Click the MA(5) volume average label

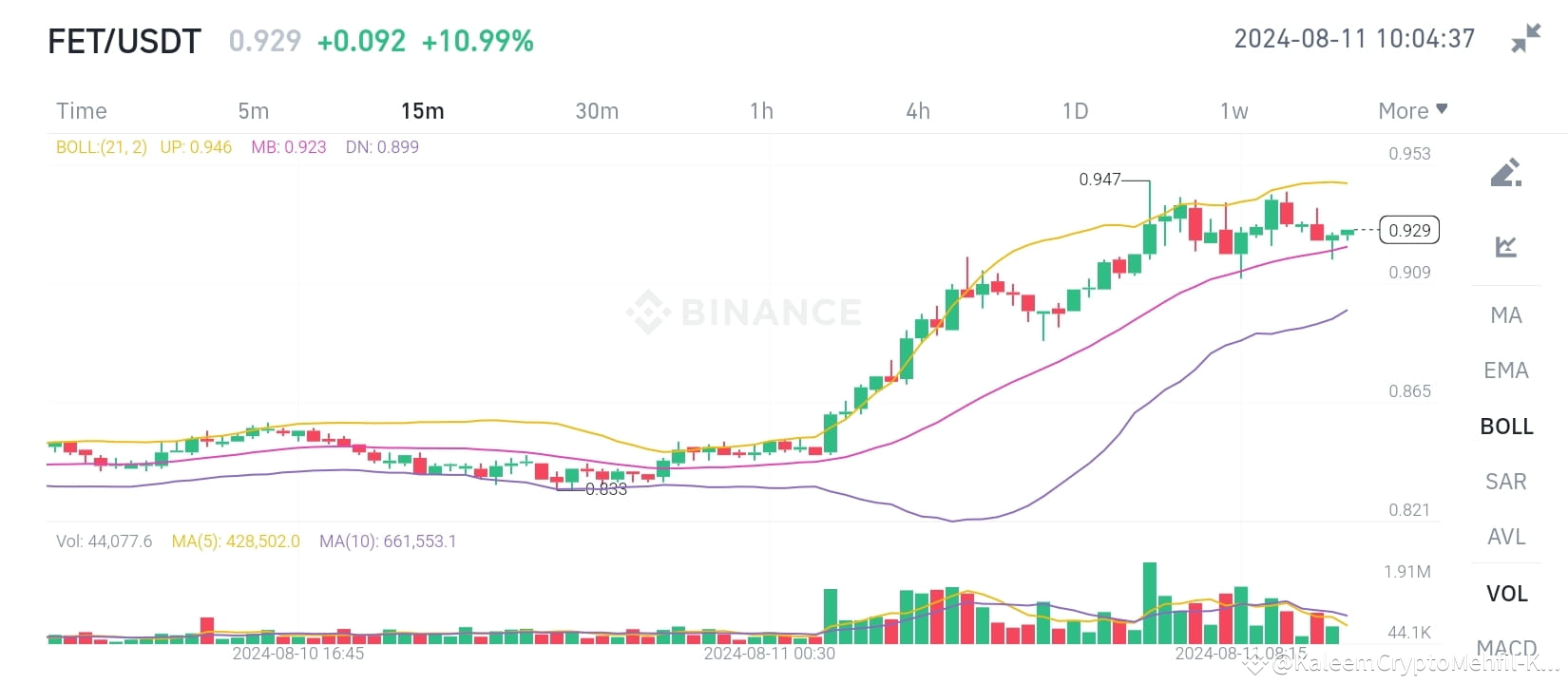tap(236, 541)
